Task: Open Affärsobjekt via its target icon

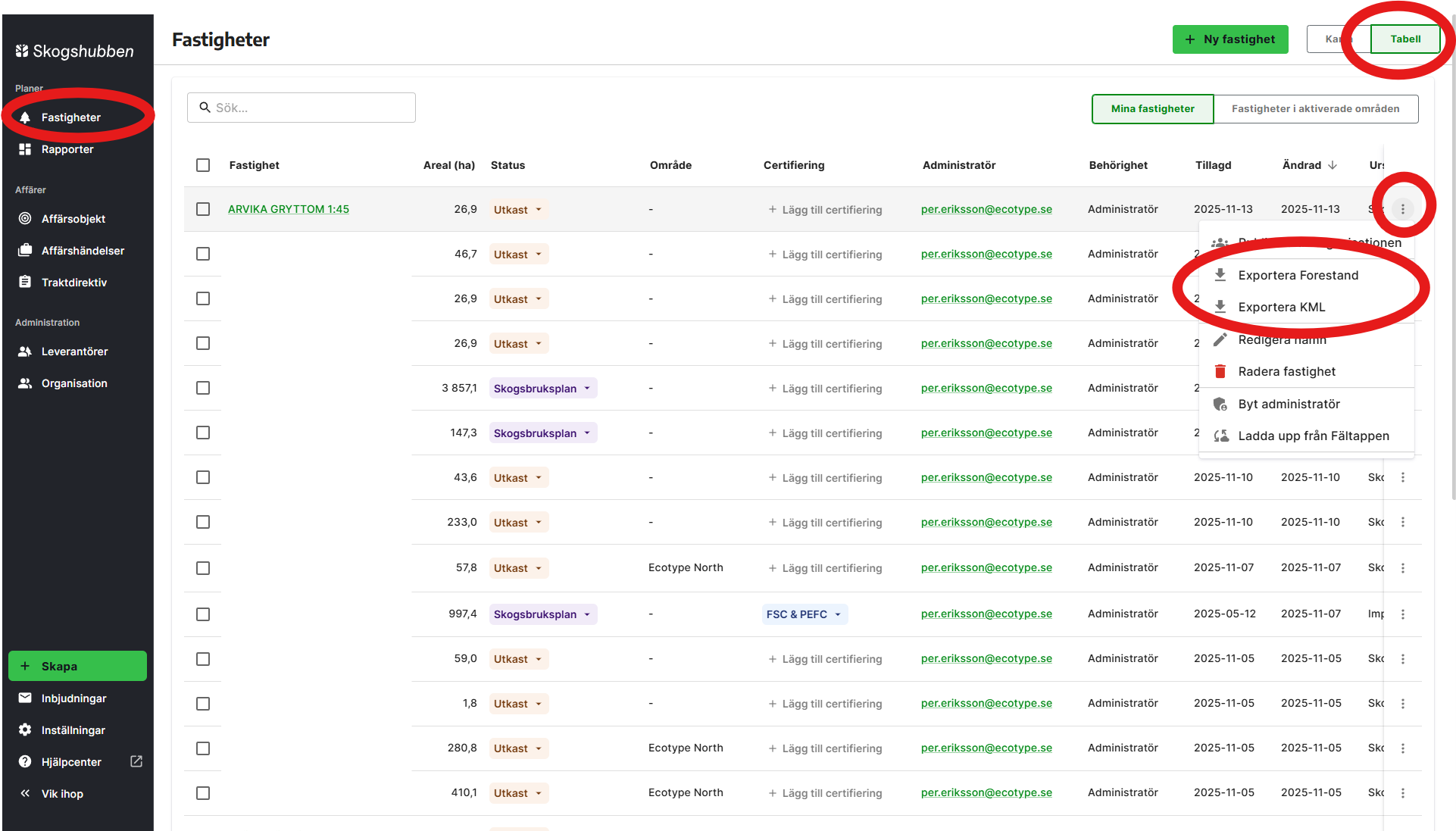Action: pos(25,218)
